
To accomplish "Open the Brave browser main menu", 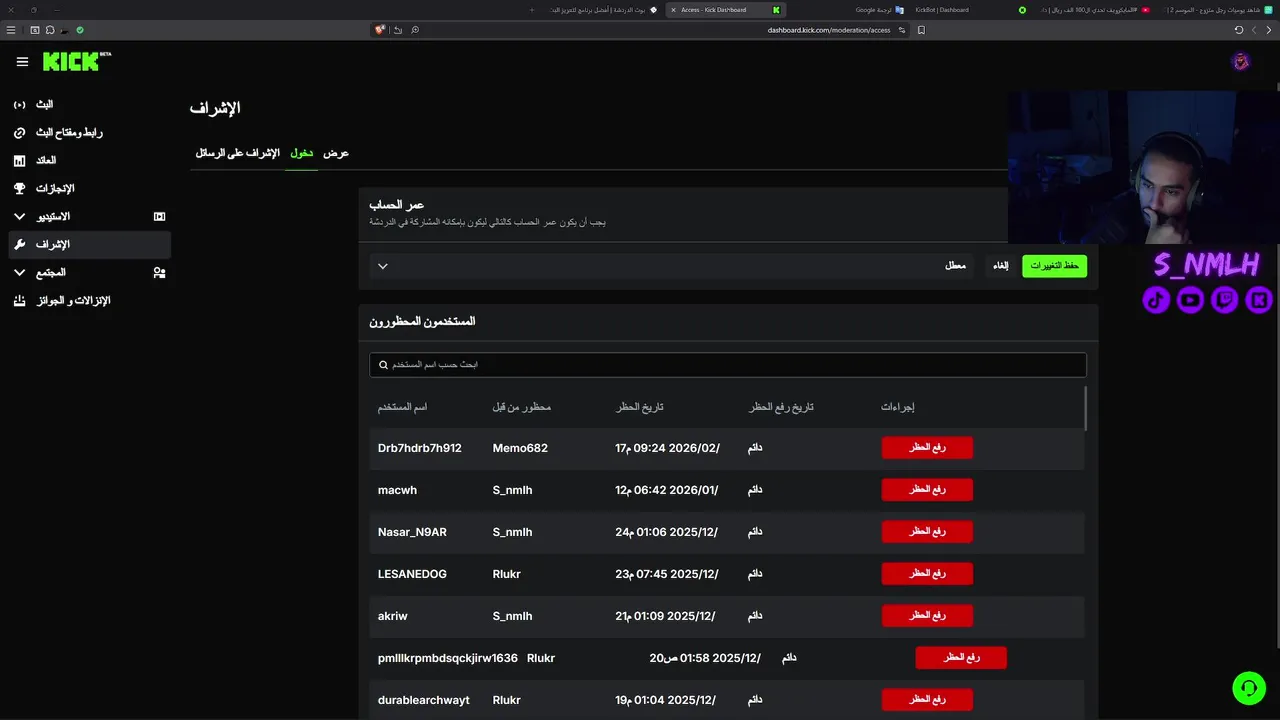I will point(11,30).
